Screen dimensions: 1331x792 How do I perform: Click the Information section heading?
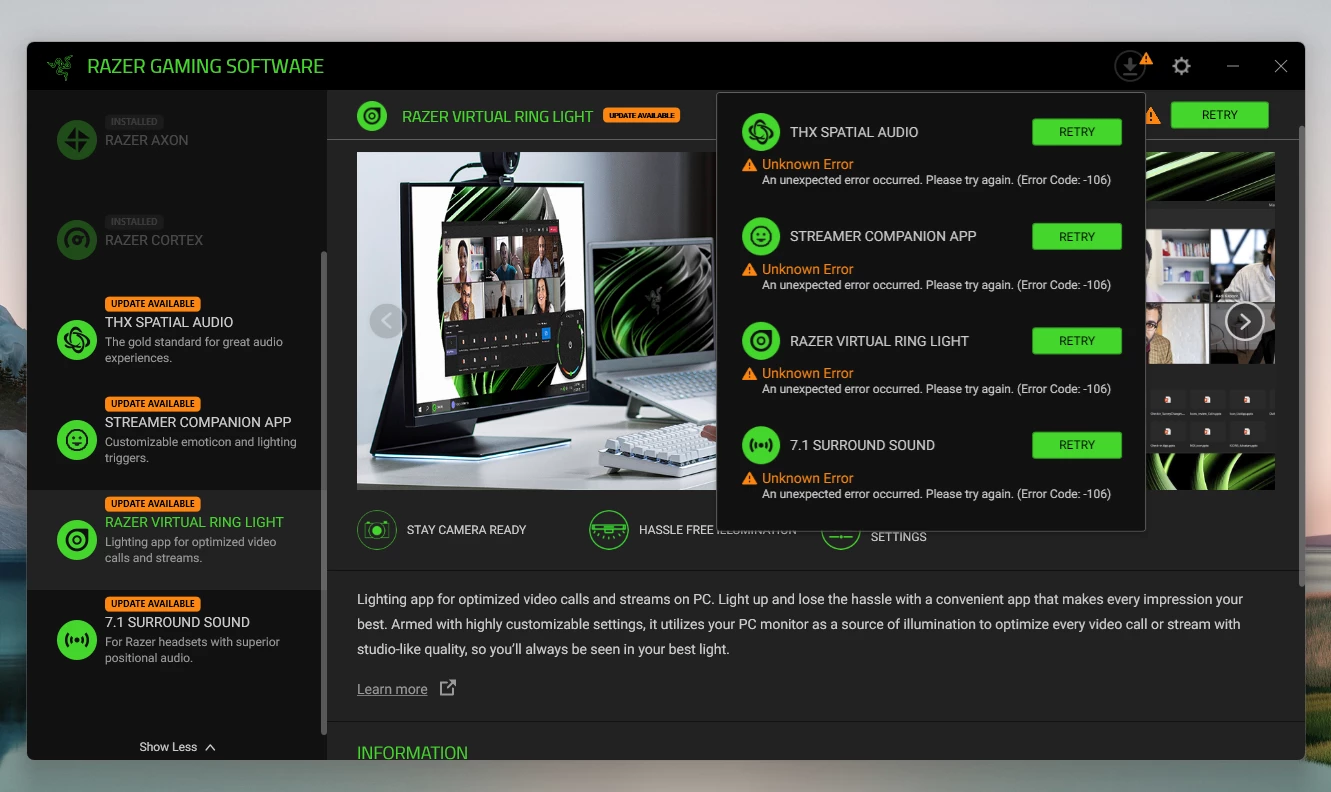pyautogui.click(x=412, y=752)
